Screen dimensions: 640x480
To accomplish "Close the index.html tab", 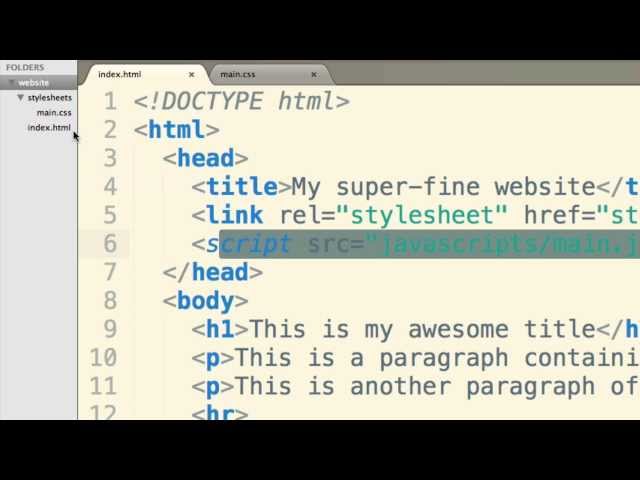I will [191, 75].
